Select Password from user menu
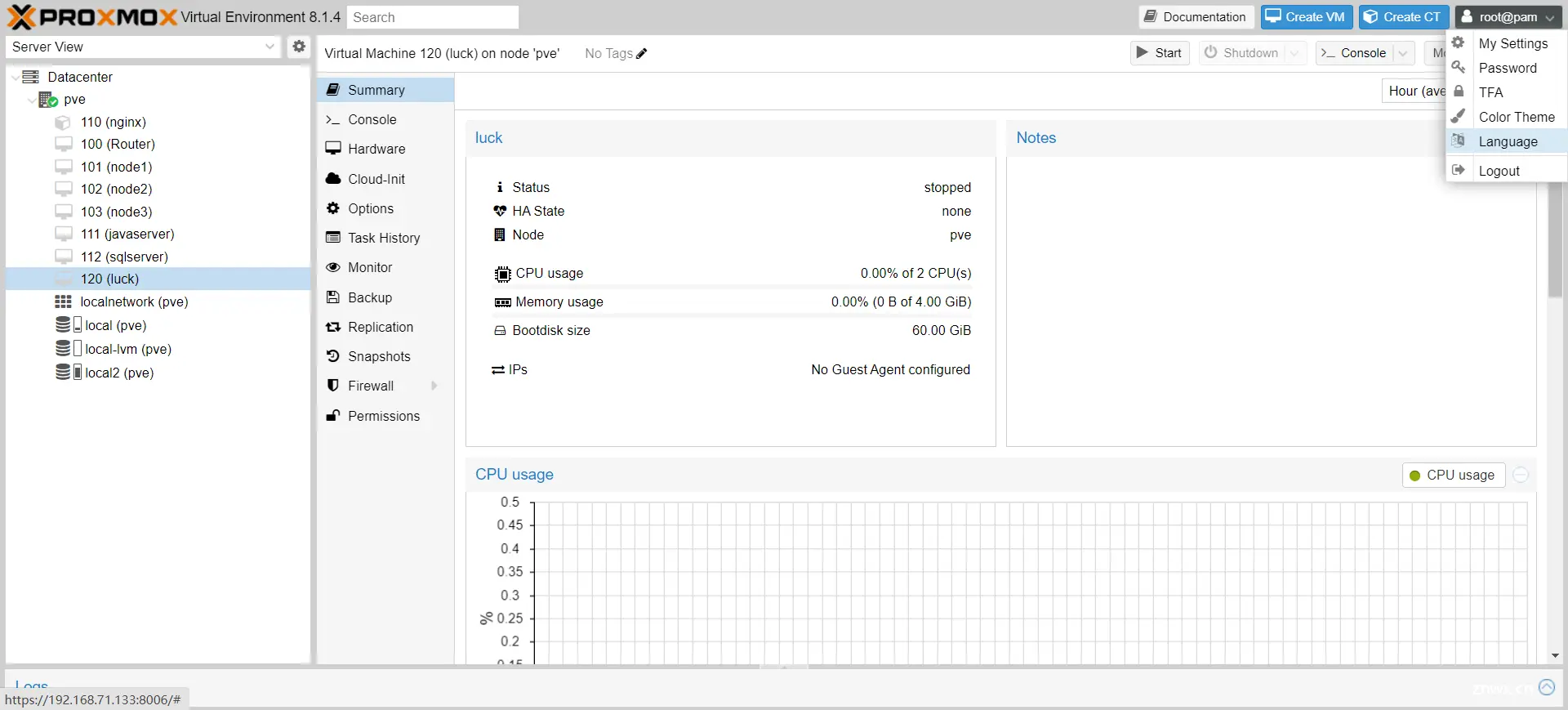Screen dimensions: 1568x710 point(1507,68)
